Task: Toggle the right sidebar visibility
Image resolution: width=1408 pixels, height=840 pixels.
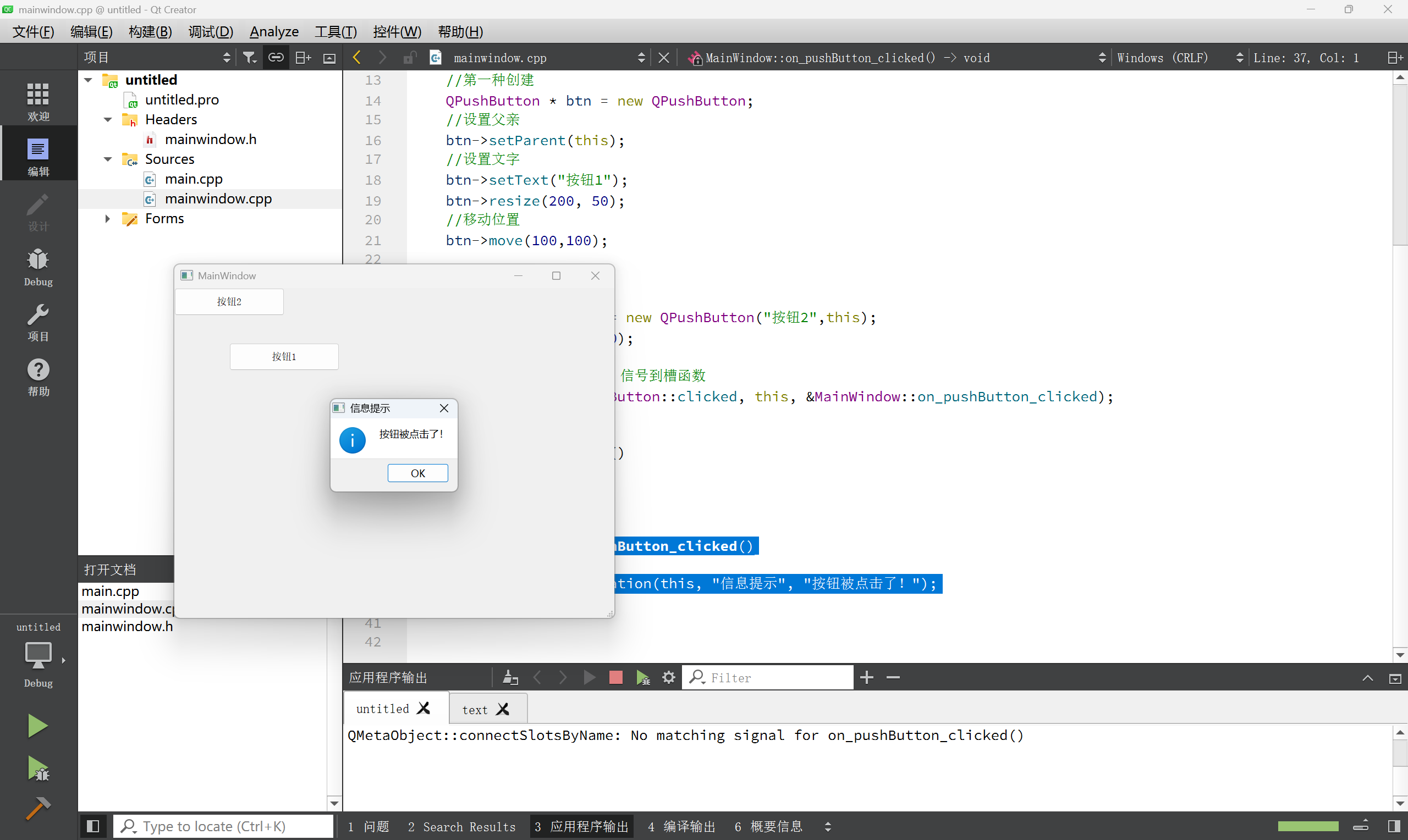Action: (1394, 826)
